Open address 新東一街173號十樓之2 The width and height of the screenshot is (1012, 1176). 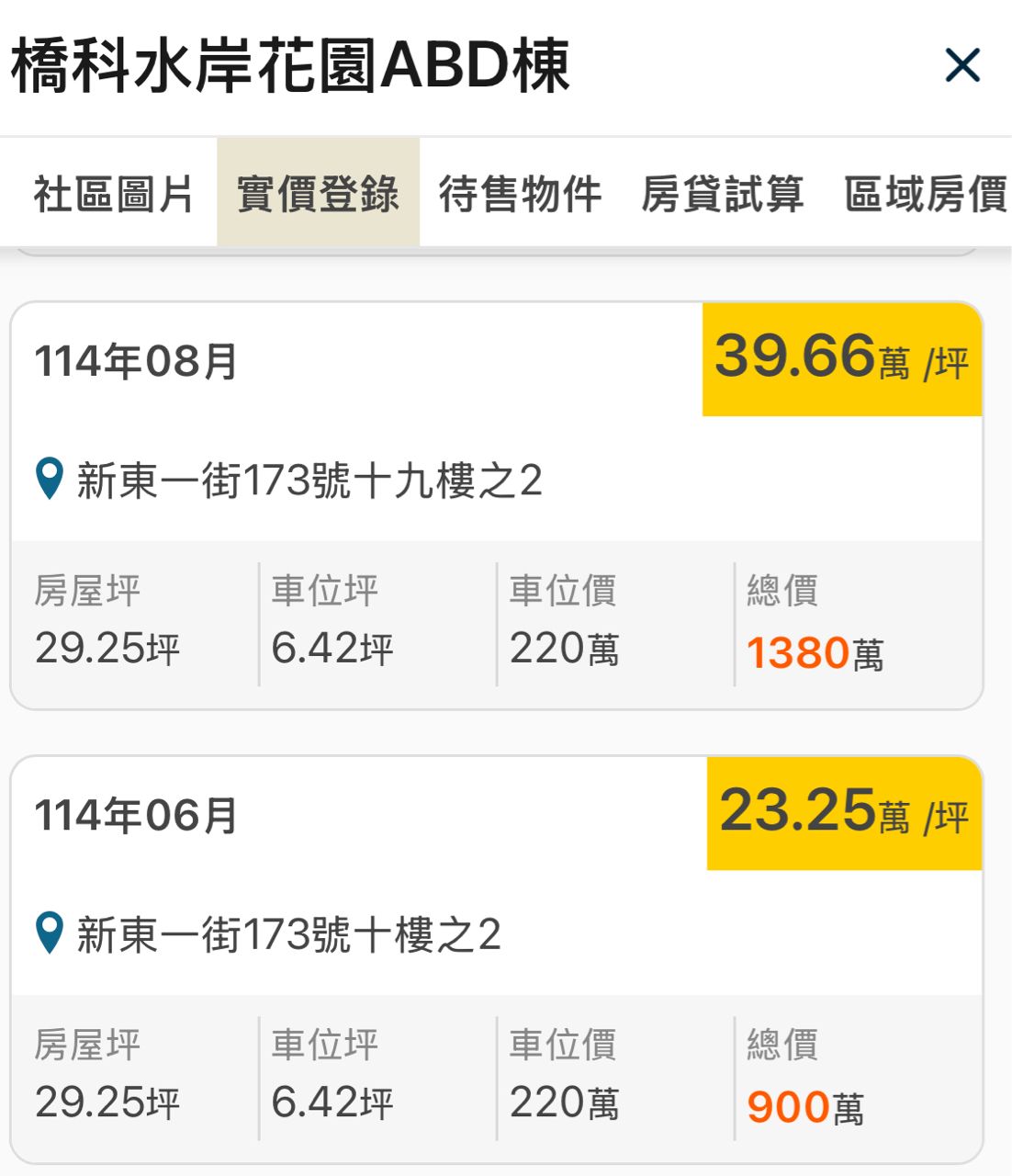click(288, 934)
